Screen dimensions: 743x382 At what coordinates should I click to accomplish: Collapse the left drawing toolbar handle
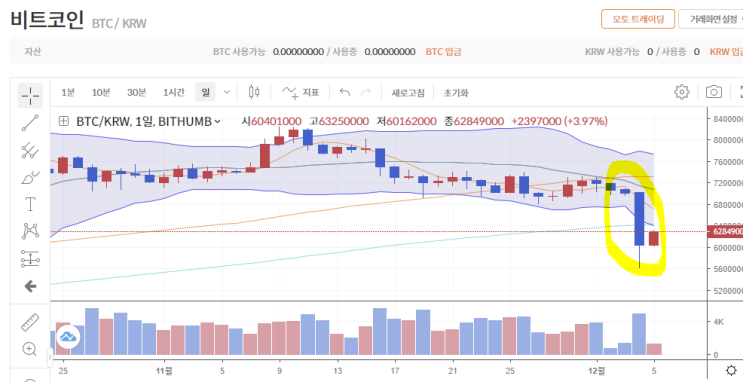[50, 358]
